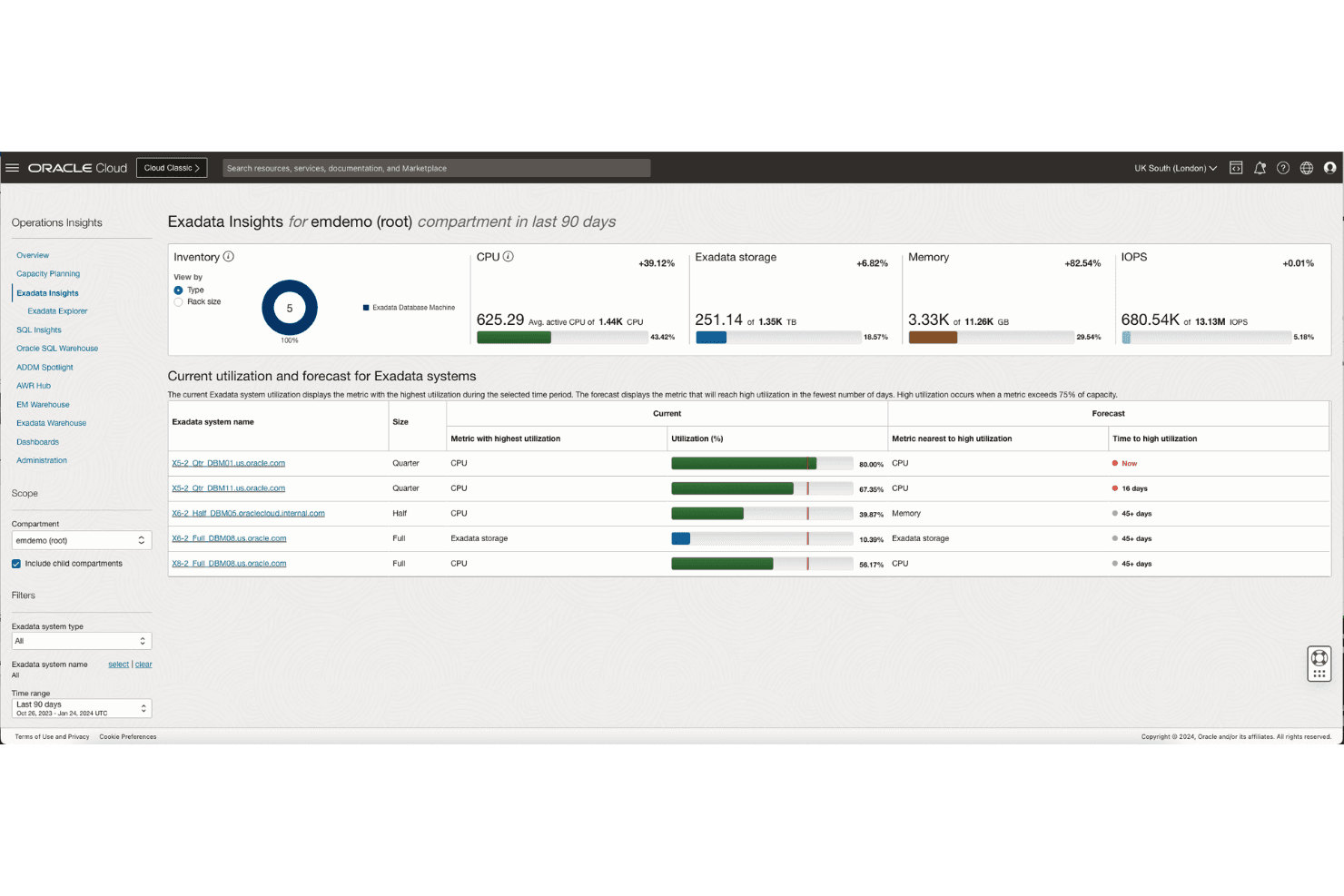
Task: Open the user profile avatar
Action: 1330,168
